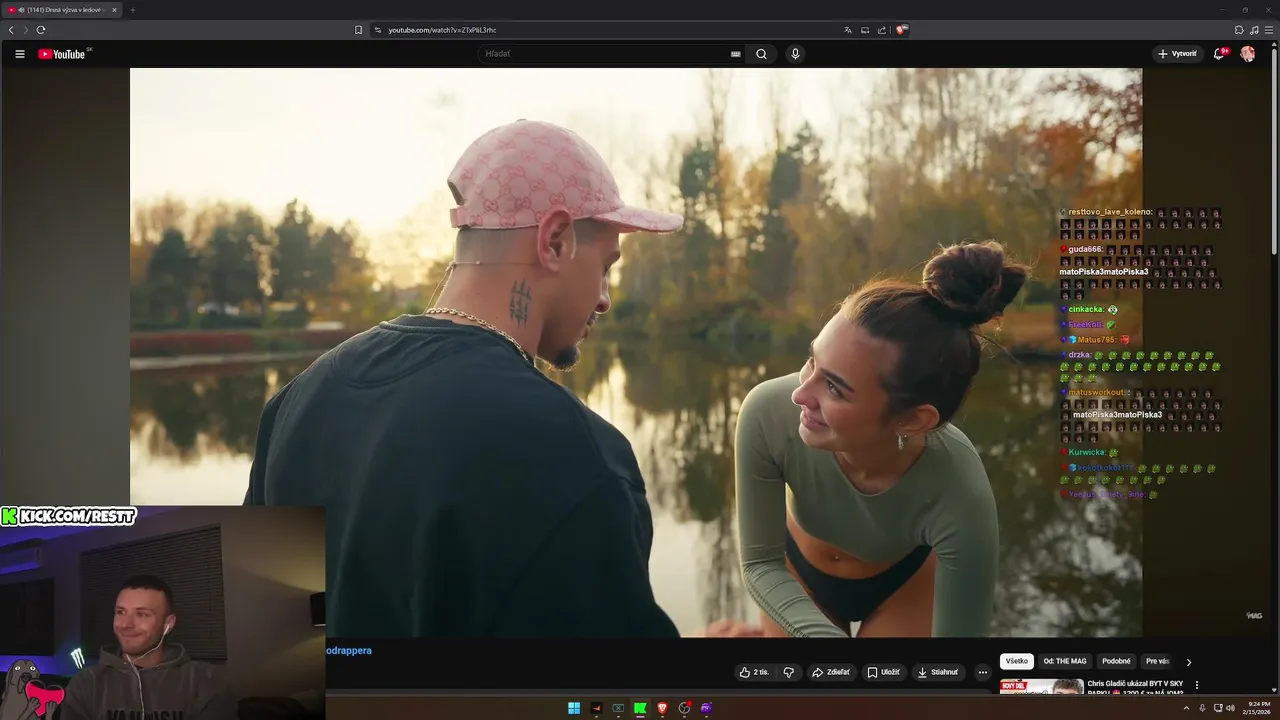Click the Brave Shields lion icon

coord(901,30)
